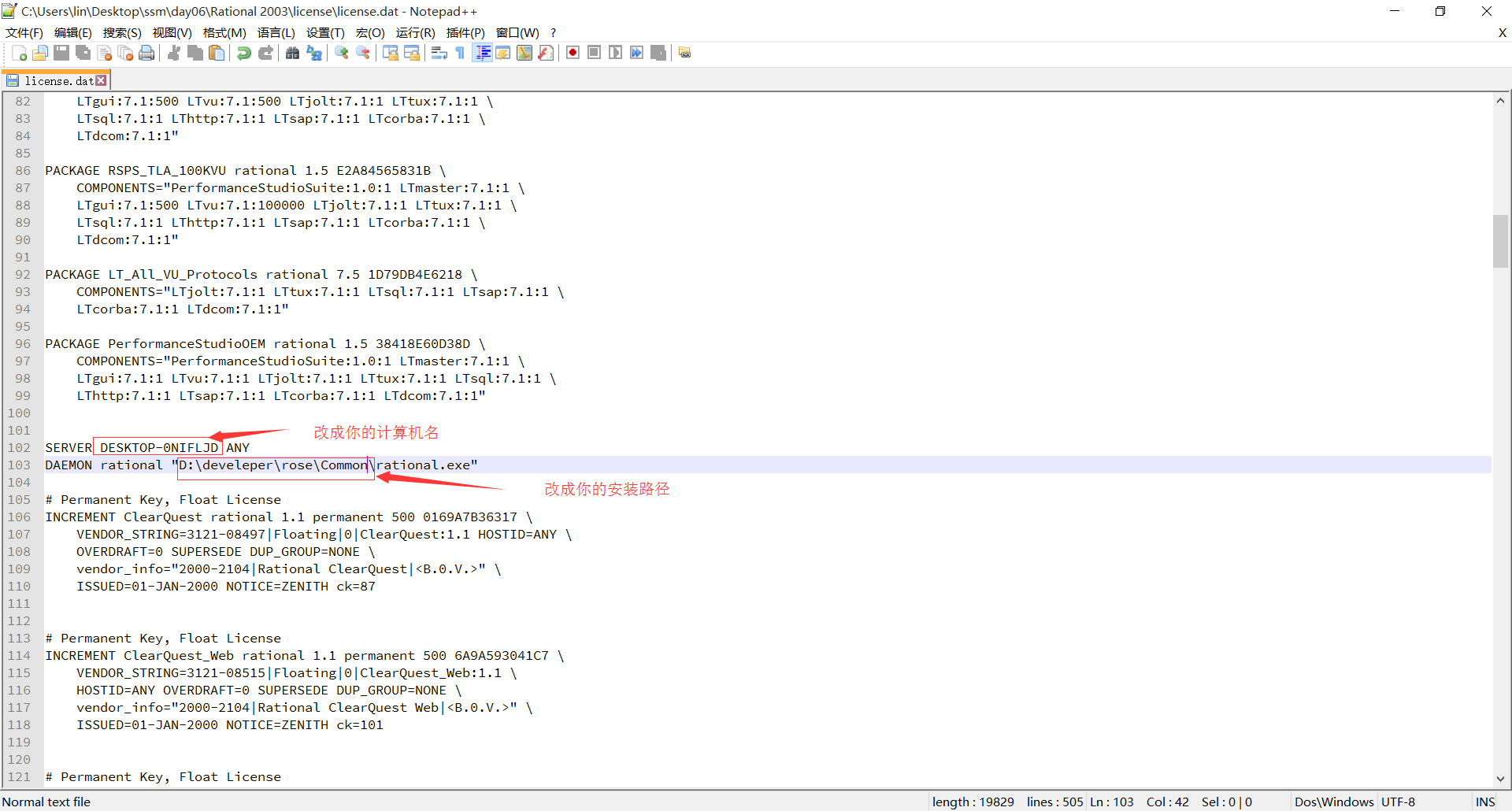Toggle synchronized horizontal scrolling icon
This screenshot has width=1512, height=811.
412,53
